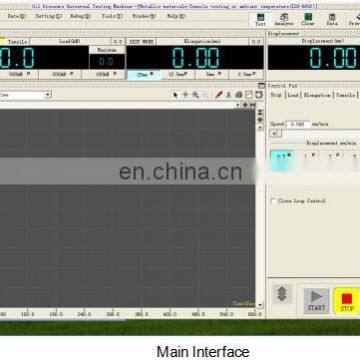Open the Data menu
This screenshot has height=360, width=360.
(17, 16)
